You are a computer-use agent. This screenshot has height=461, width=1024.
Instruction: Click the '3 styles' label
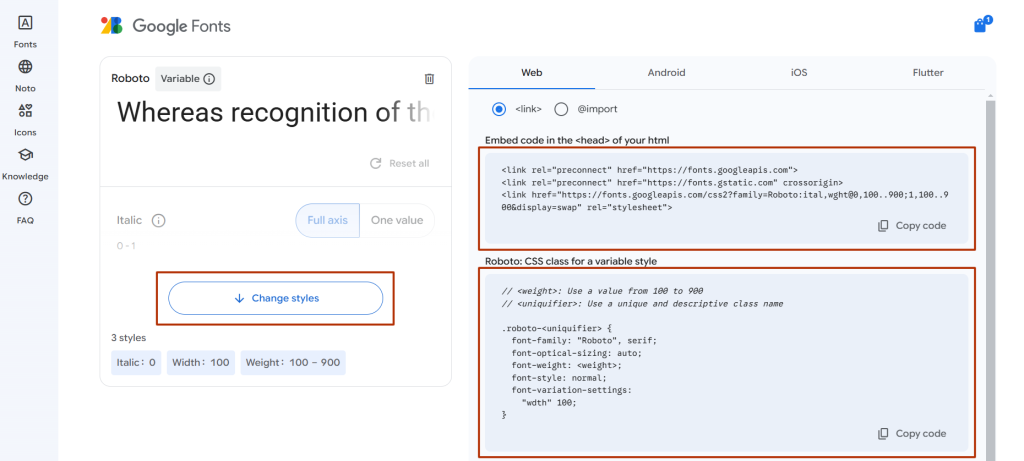pyautogui.click(x=129, y=338)
